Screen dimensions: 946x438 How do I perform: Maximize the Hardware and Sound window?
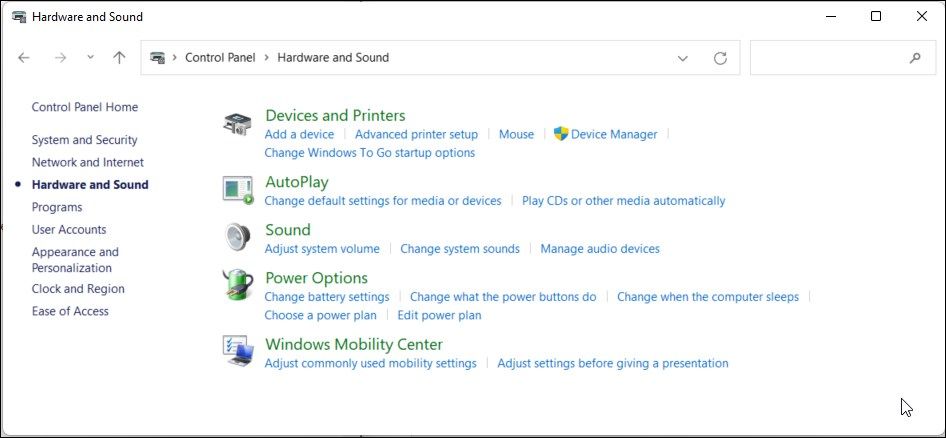[x=876, y=17]
